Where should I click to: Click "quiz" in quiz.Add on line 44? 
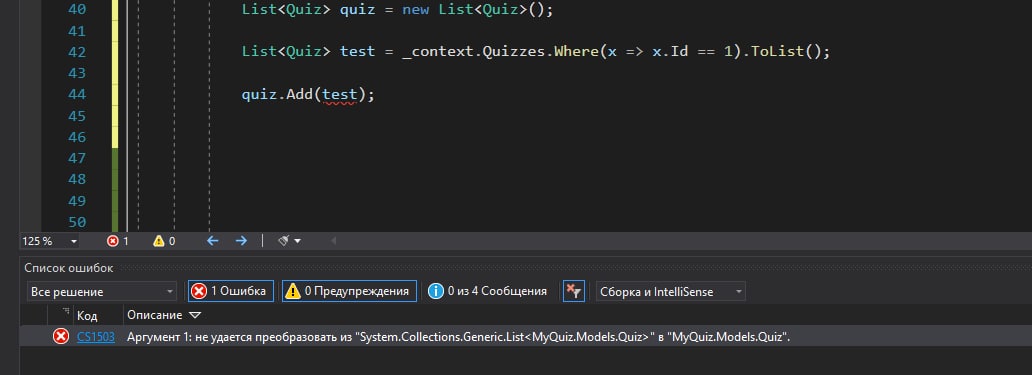(259, 95)
